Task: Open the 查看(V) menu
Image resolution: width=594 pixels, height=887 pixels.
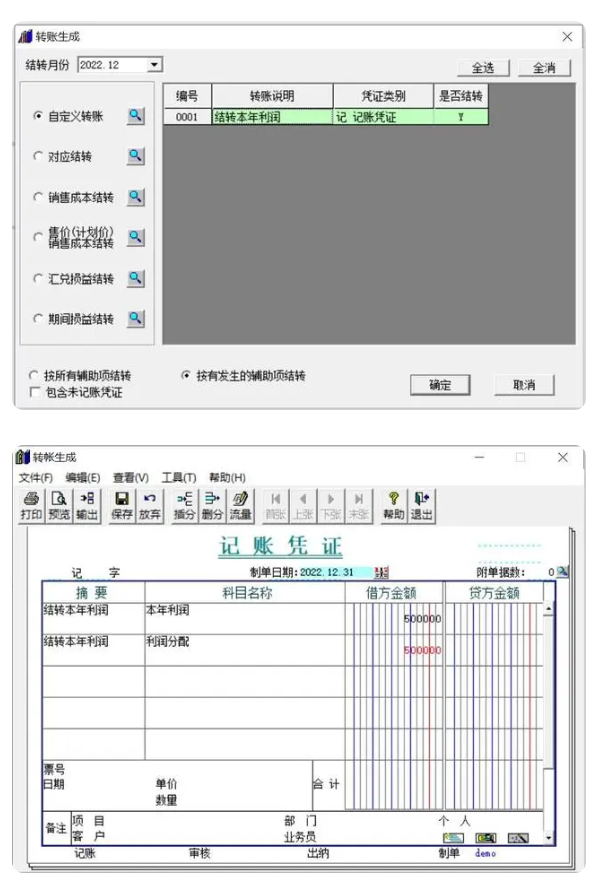Action: tap(131, 477)
